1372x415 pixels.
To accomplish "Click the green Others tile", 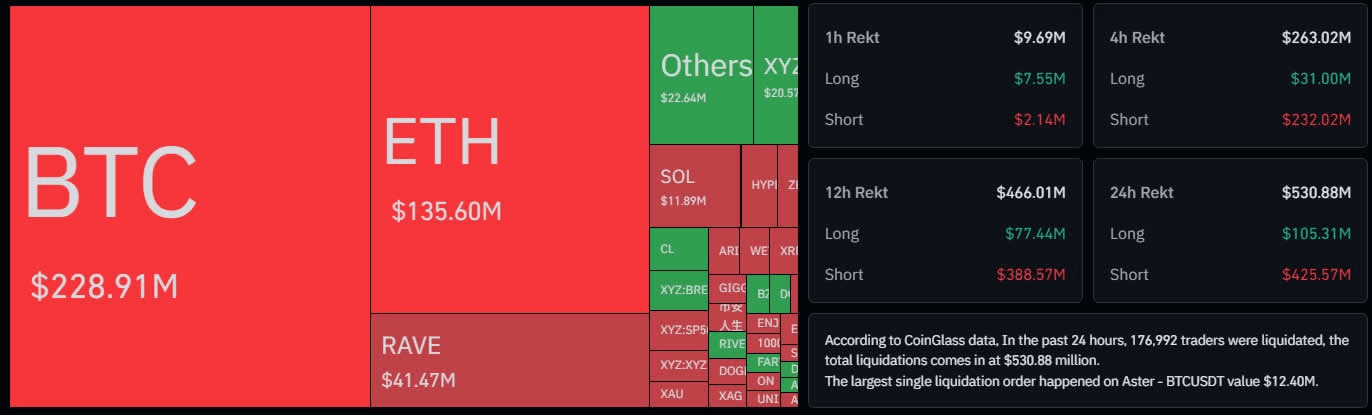I will click(701, 75).
